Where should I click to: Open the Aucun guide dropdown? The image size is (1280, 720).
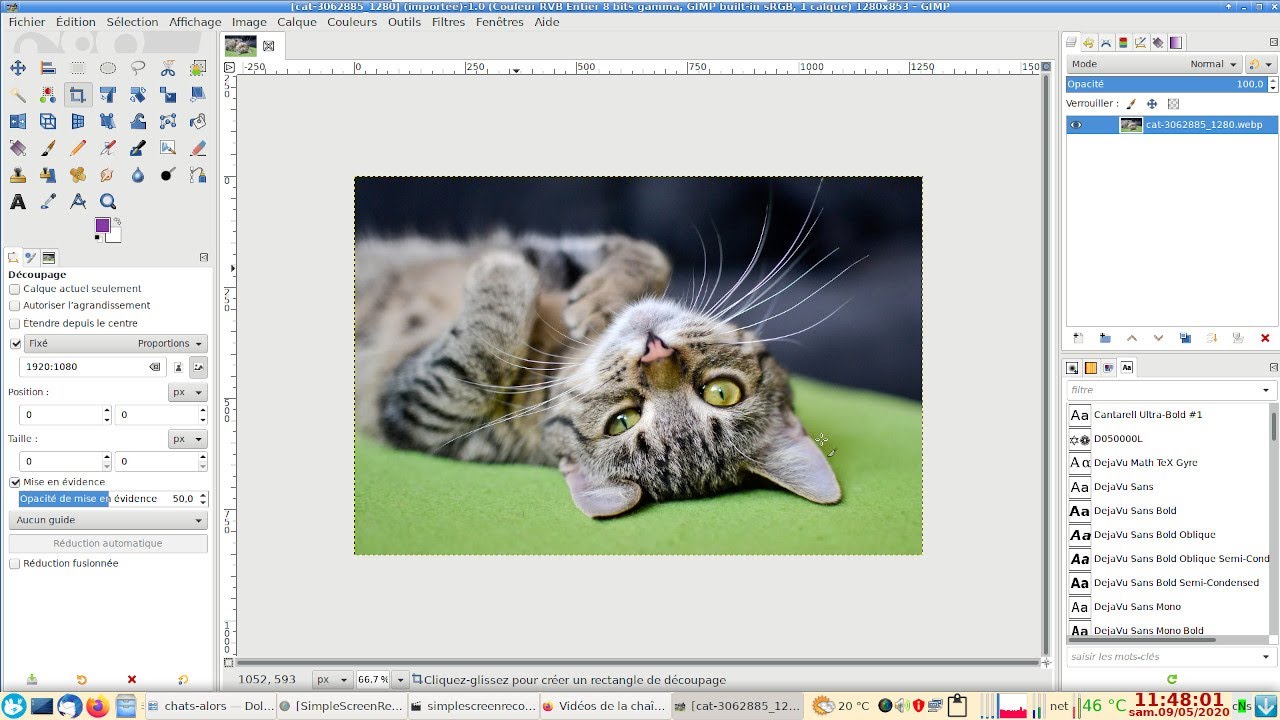click(108, 520)
